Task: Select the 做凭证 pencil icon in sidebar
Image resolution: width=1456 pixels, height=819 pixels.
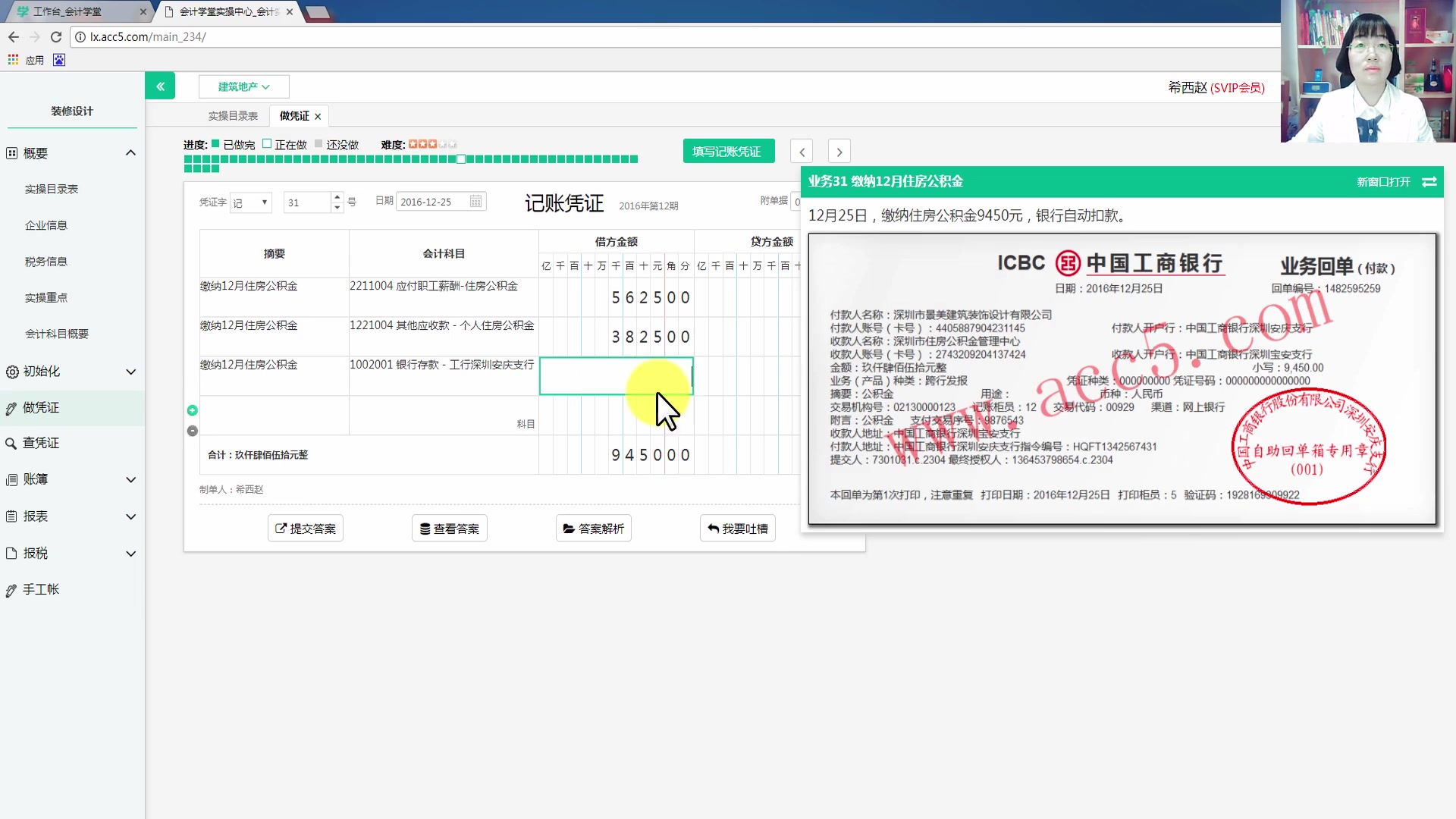Action: [x=12, y=407]
